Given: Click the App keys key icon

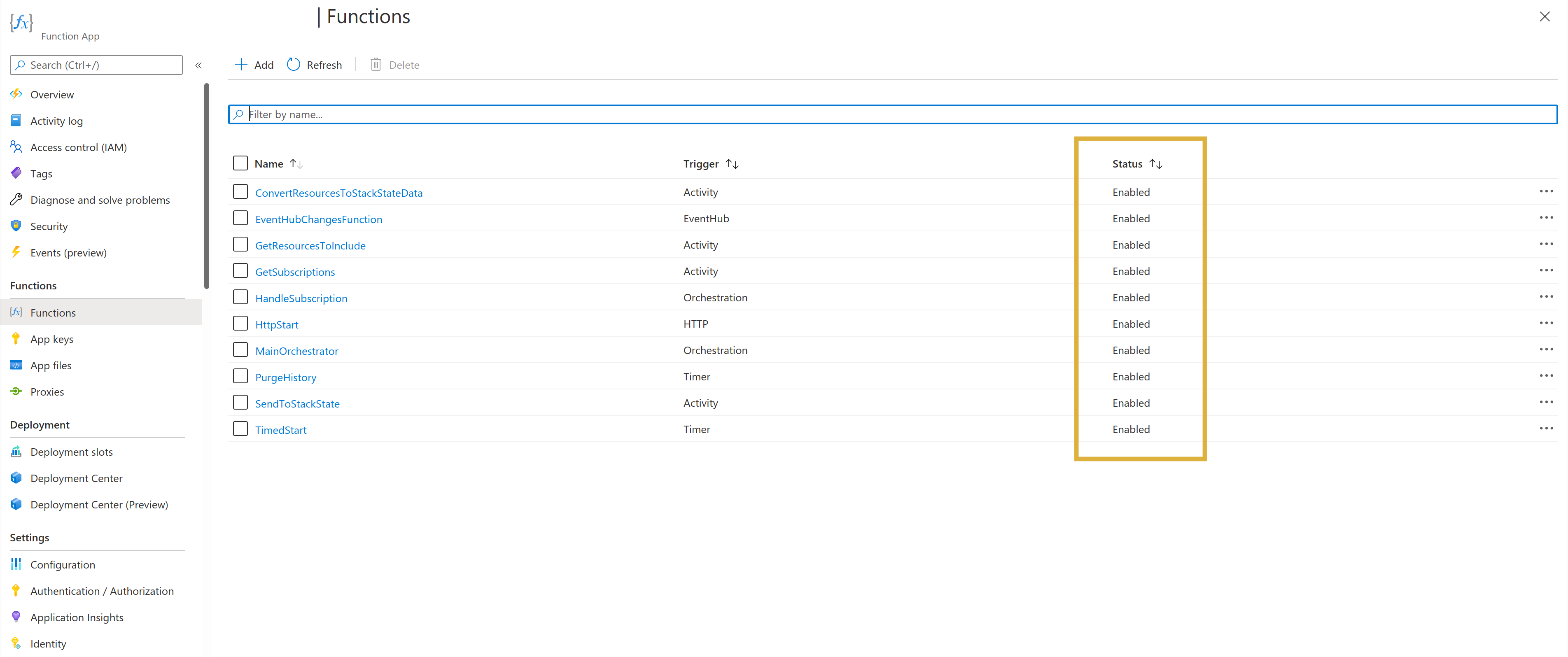Looking at the screenshot, I should point(16,339).
